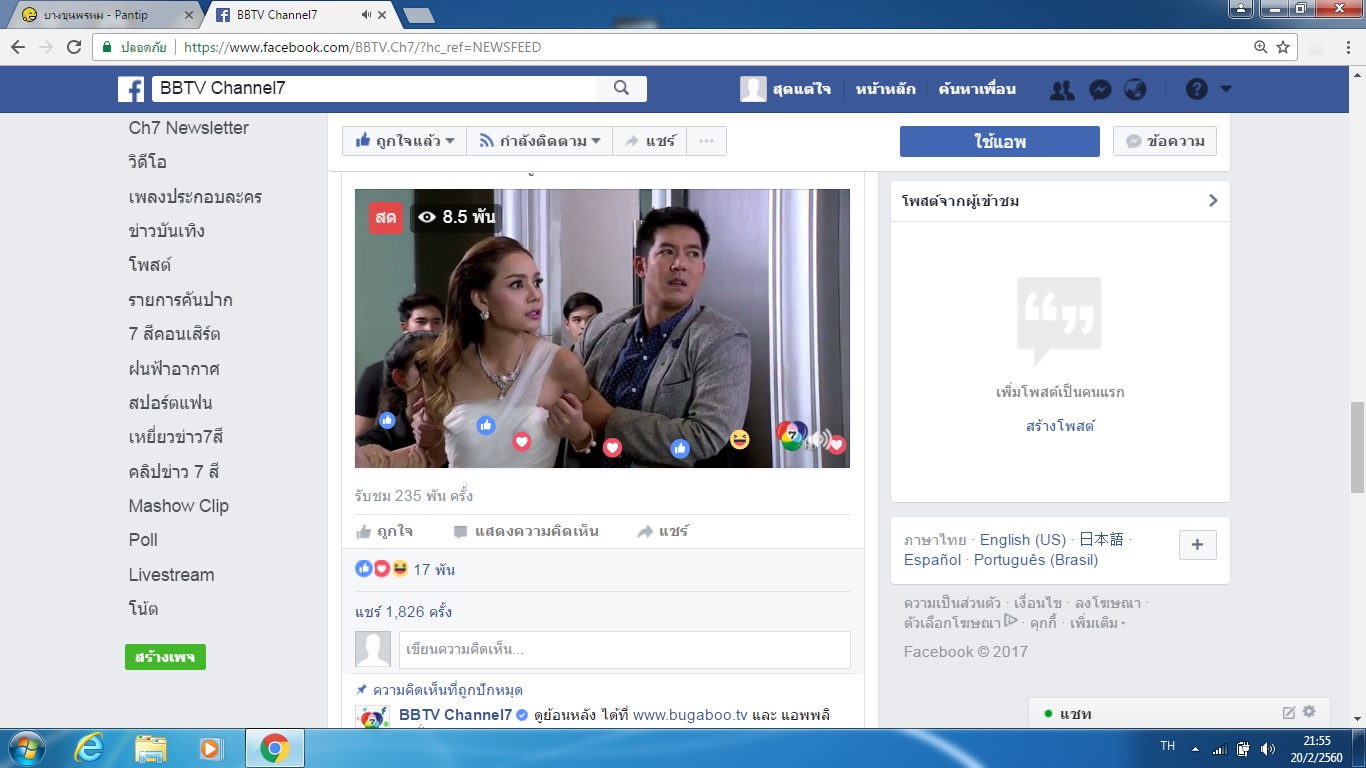Click the ข้อความ message button

click(1165, 141)
